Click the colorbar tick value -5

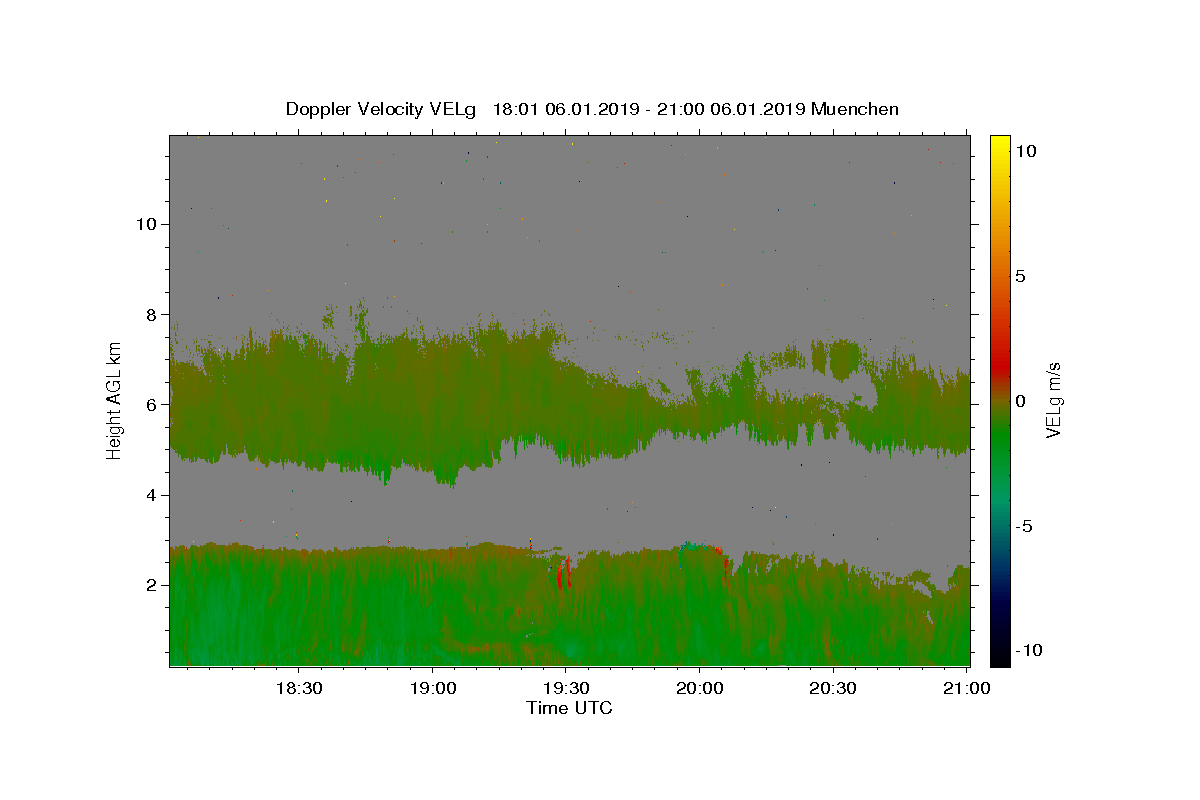1023,526
